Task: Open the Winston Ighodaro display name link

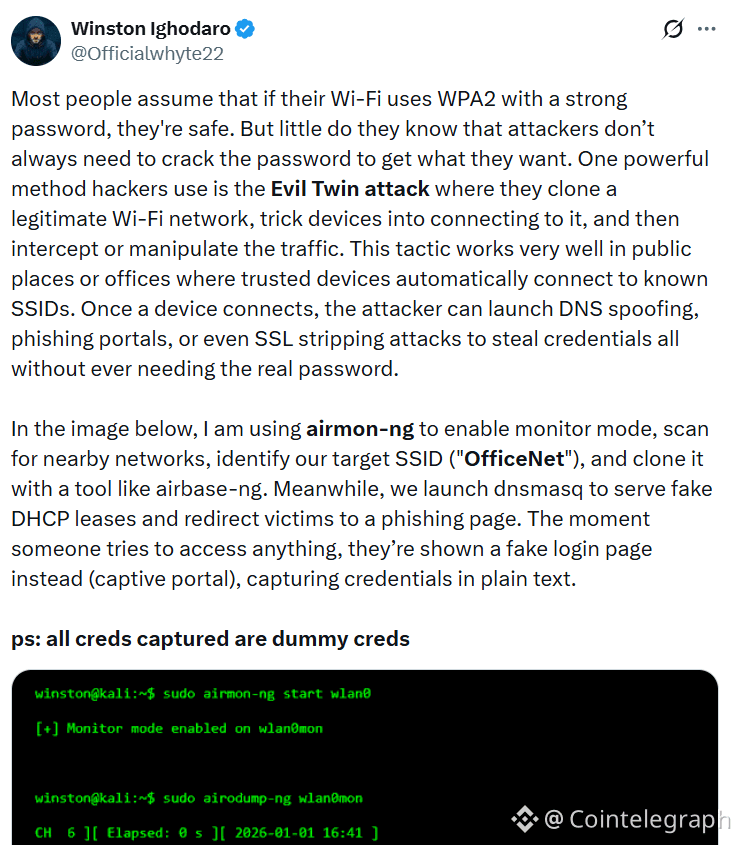Action: click(151, 29)
